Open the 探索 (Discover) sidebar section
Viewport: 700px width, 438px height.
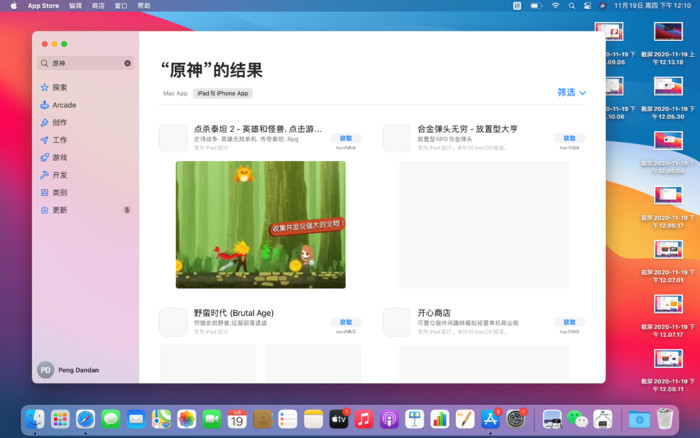pos(60,87)
